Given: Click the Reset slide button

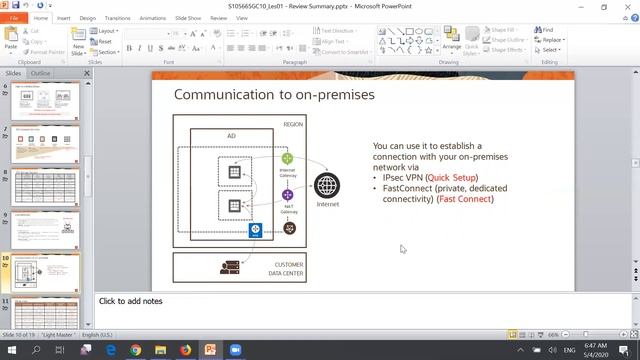Looking at the screenshot, I should (x=101, y=42).
